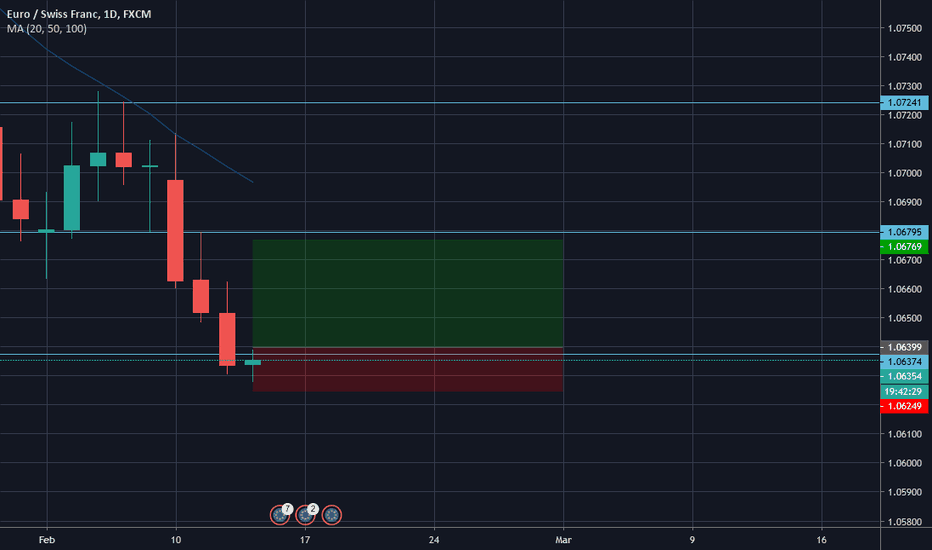Click the green 1.06769 take-profit label

904,247
